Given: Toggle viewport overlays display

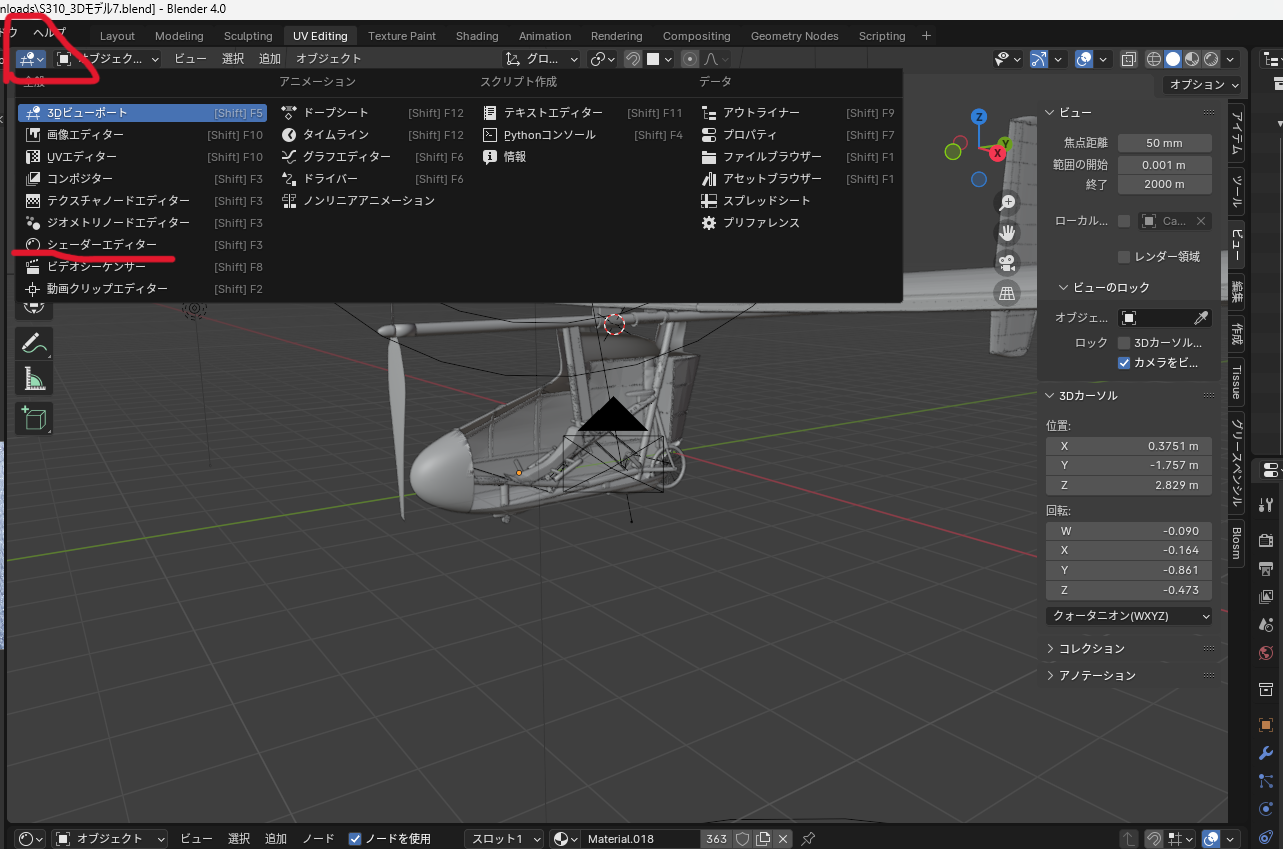Looking at the screenshot, I should [x=1084, y=59].
